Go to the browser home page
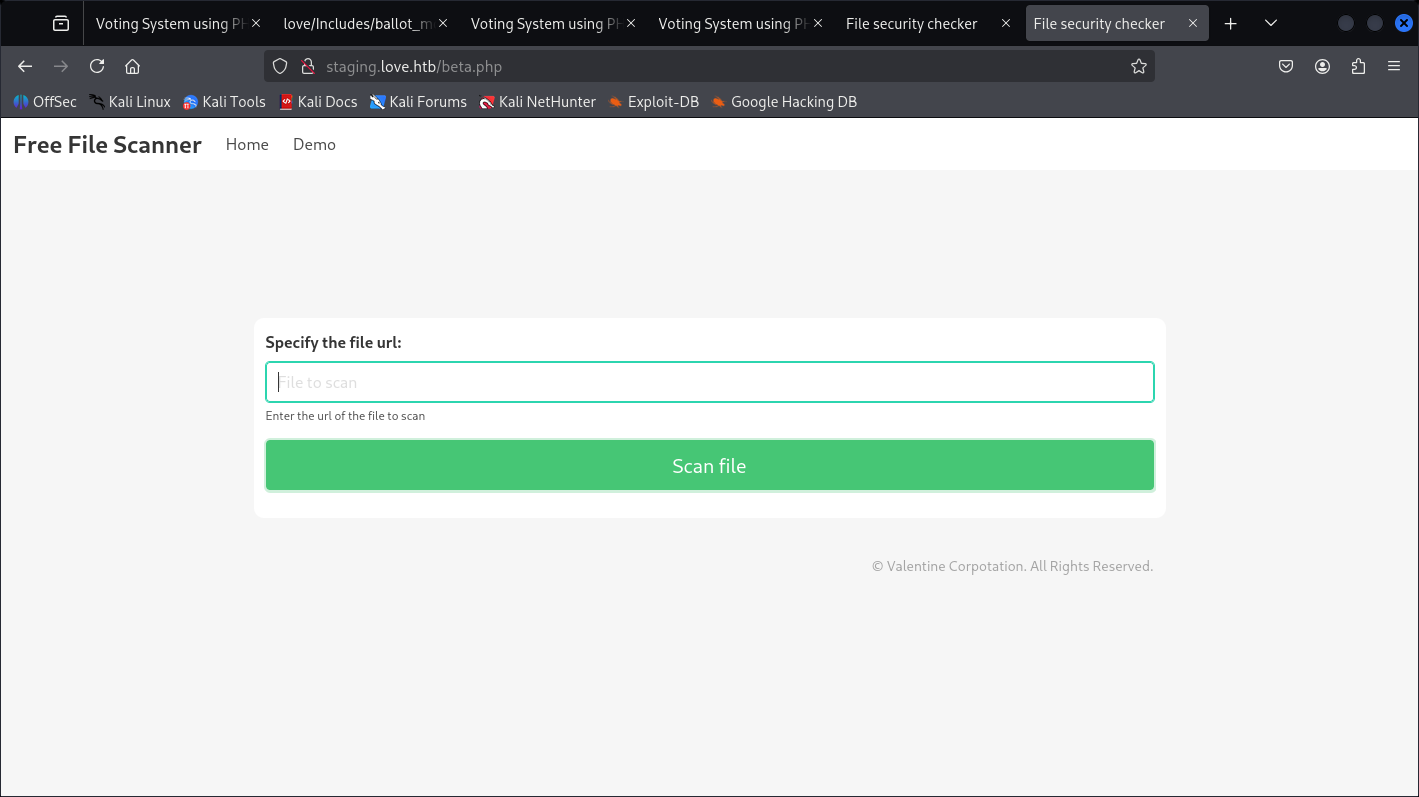This screenshot has height=797, width=1419. pyautogui.click(x=132, y=66)
